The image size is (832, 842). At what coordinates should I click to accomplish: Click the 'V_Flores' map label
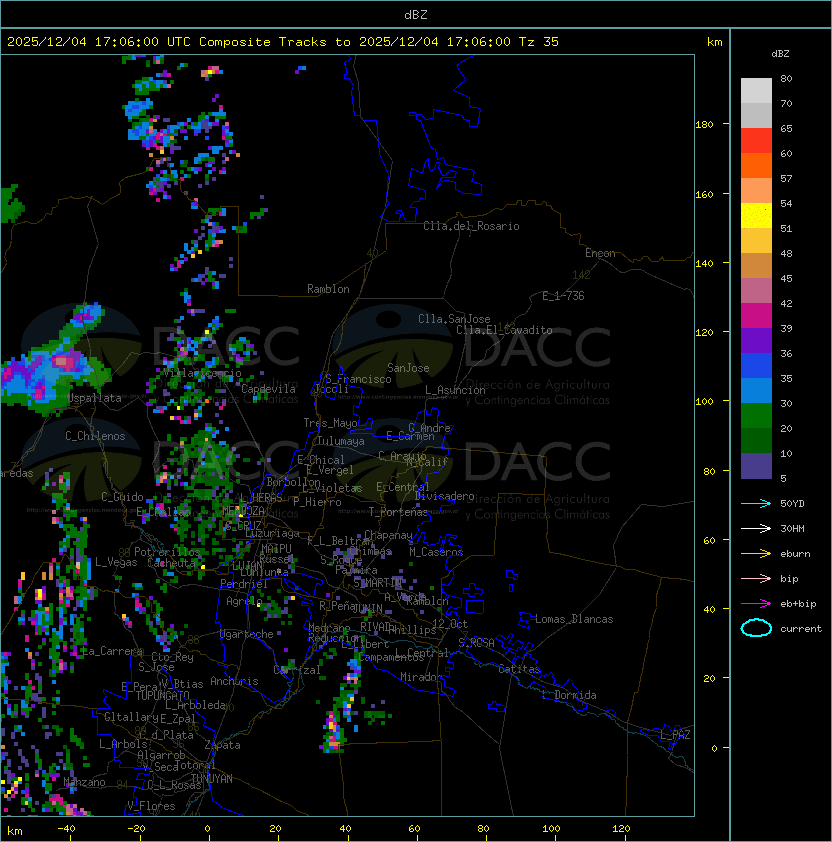click(x=151, y=806)
